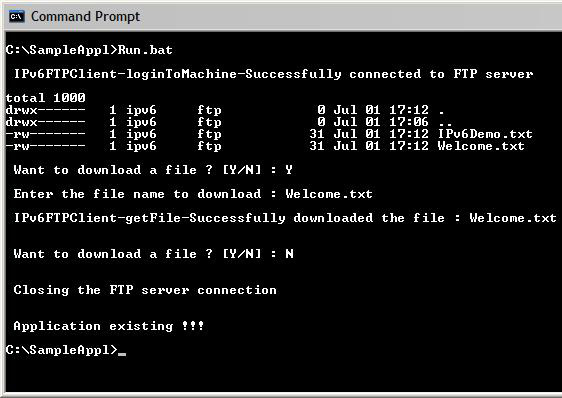Click the Y answer to first download prompt
Viewport: 562px width, 398px height.
289,170
